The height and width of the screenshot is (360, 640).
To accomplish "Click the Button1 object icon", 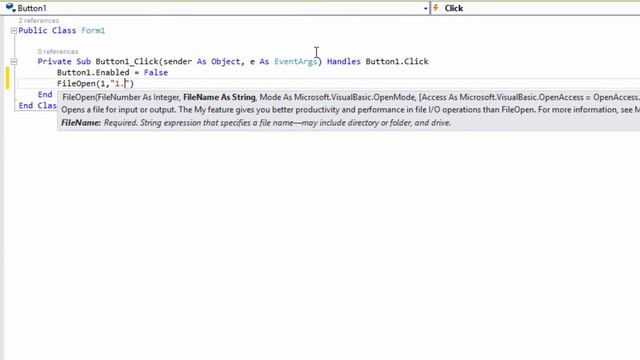I will 10,8.
